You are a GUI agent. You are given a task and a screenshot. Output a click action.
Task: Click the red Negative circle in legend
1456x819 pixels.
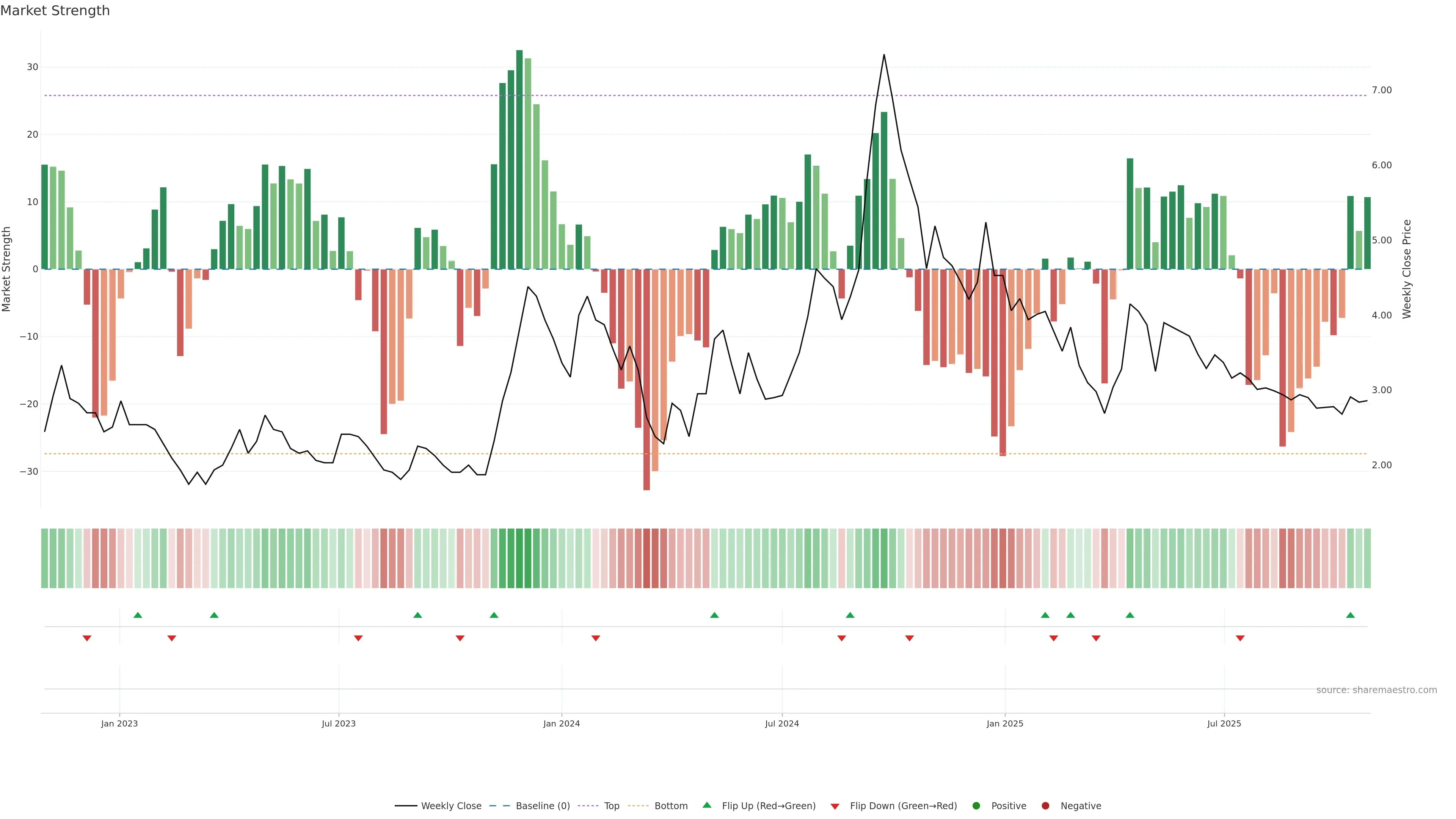click(1045, 805)
